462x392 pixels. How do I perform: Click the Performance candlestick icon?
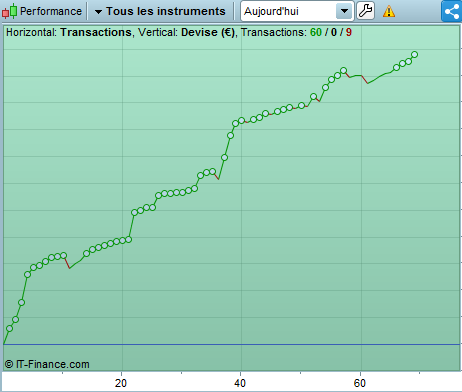[9, 11]
